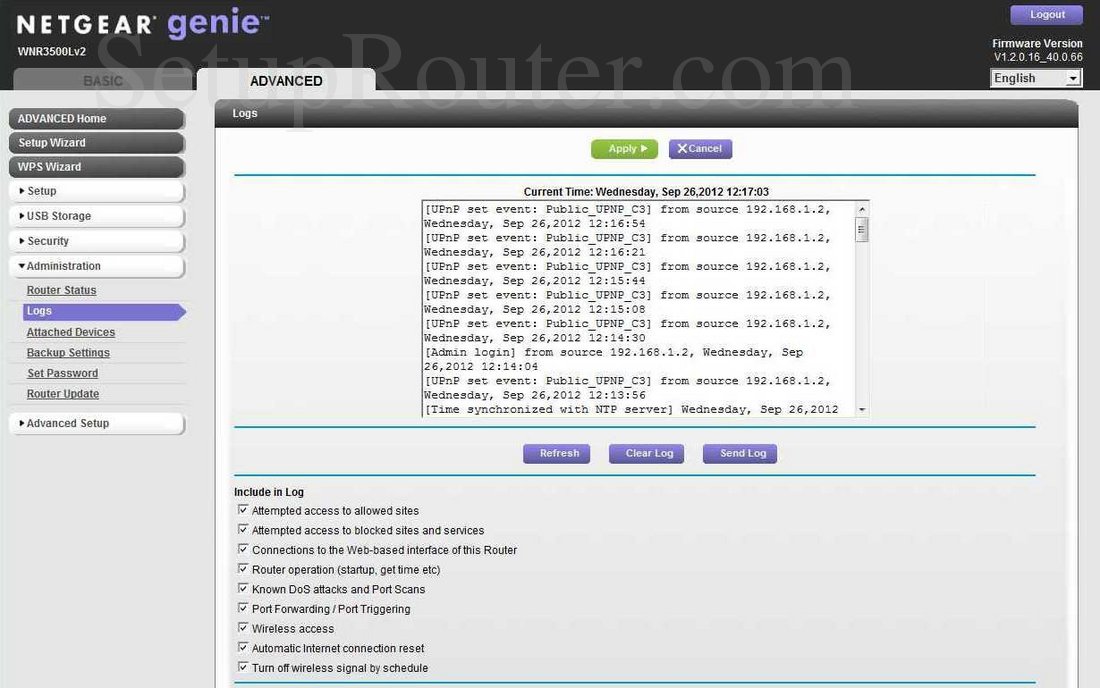The image size is (1100, 688).
Task: Open the Setup Wizard
Action: [96, 142]
